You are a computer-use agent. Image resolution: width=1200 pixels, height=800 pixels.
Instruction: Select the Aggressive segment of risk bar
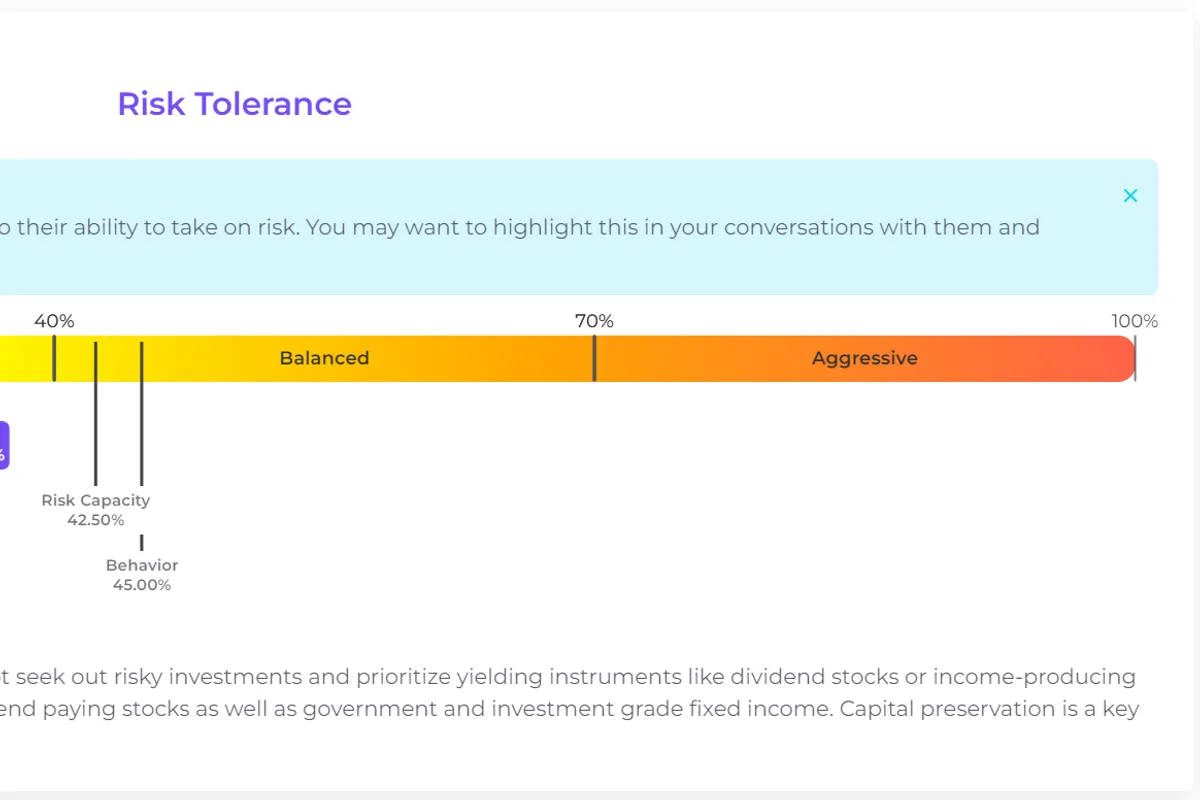pyautogui.click(x=864, y=358)
